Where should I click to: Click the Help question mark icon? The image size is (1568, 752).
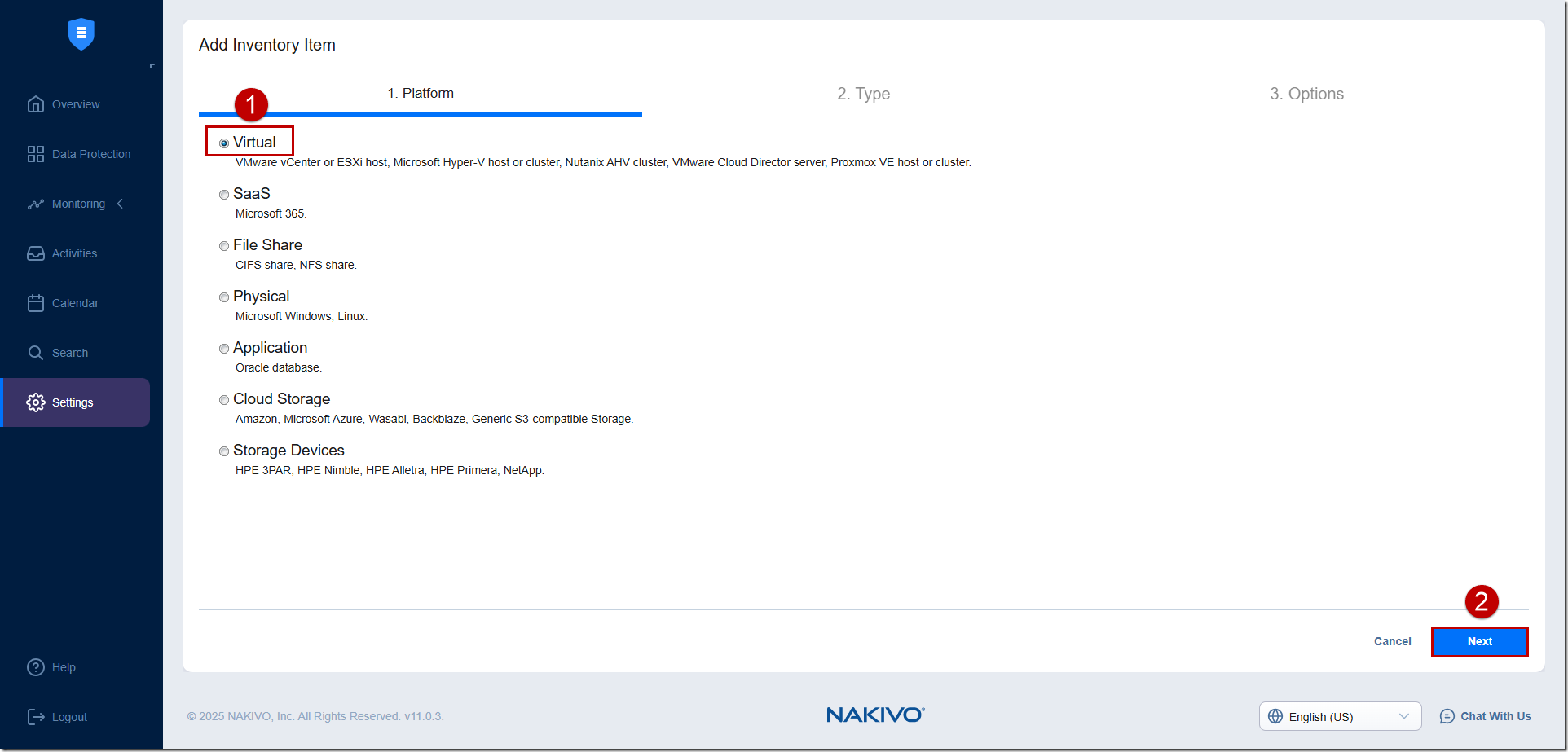click(x=36, y=667)
